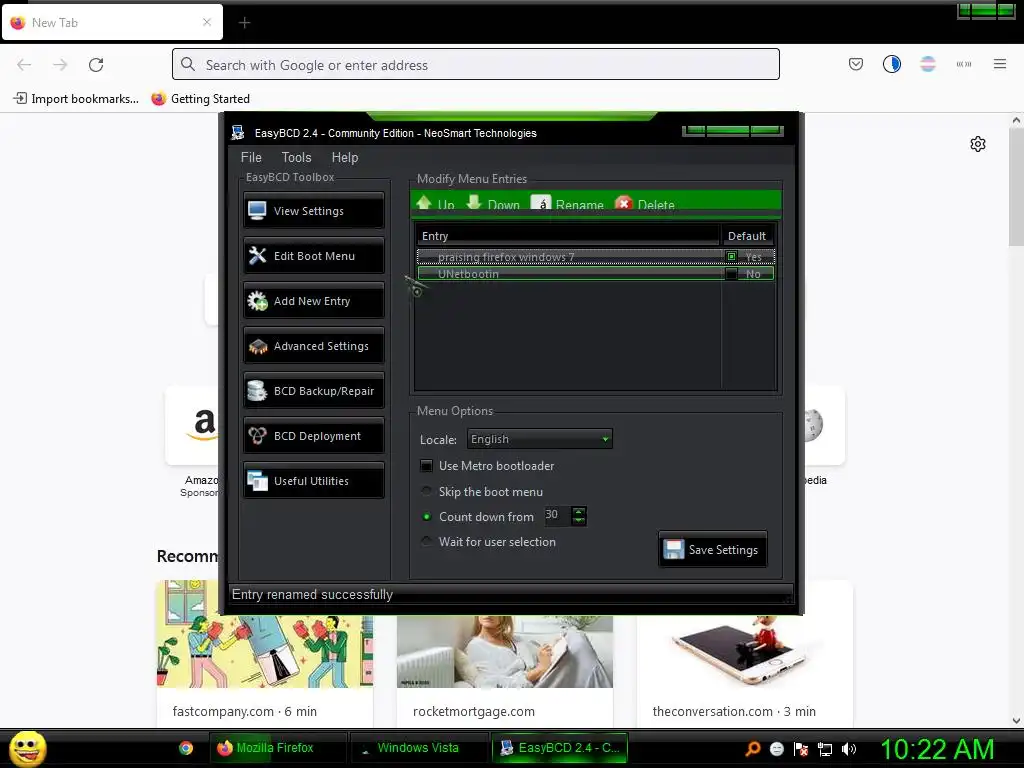Open the Locale dropdown
This screenshot has width=1024, height=768.
tap(539, 439)
